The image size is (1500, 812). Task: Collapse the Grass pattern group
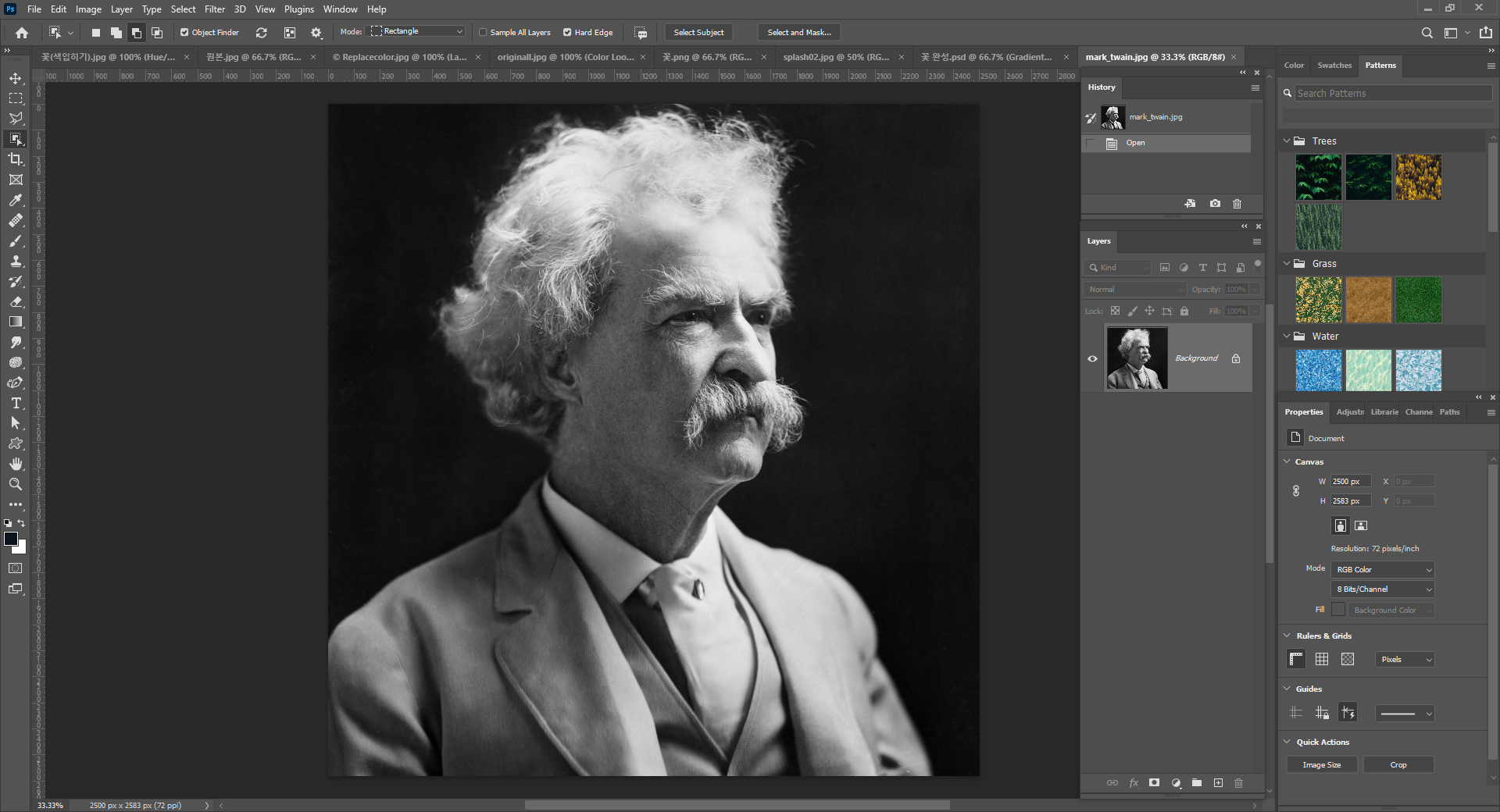(x=1287, y=264)
